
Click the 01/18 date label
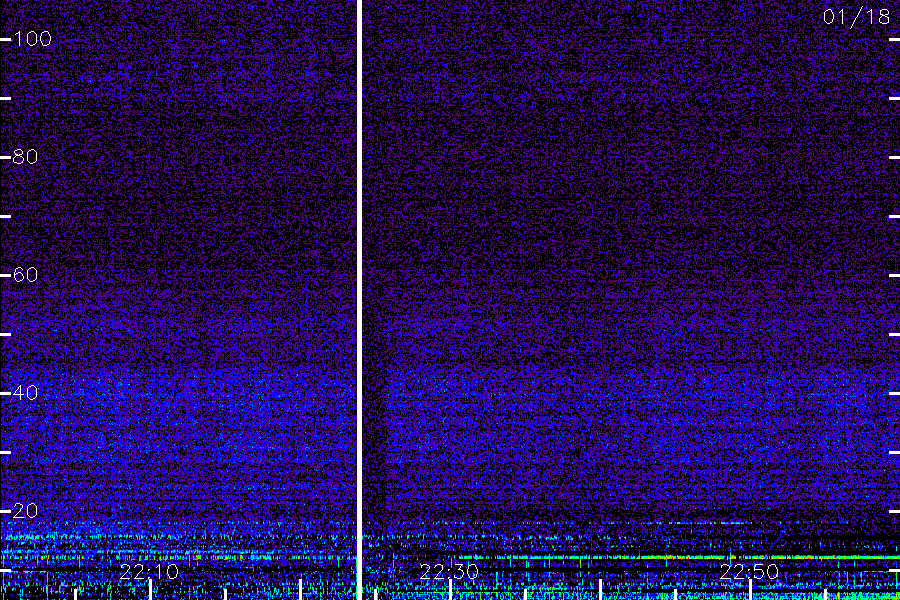click(x=856, y=17)
